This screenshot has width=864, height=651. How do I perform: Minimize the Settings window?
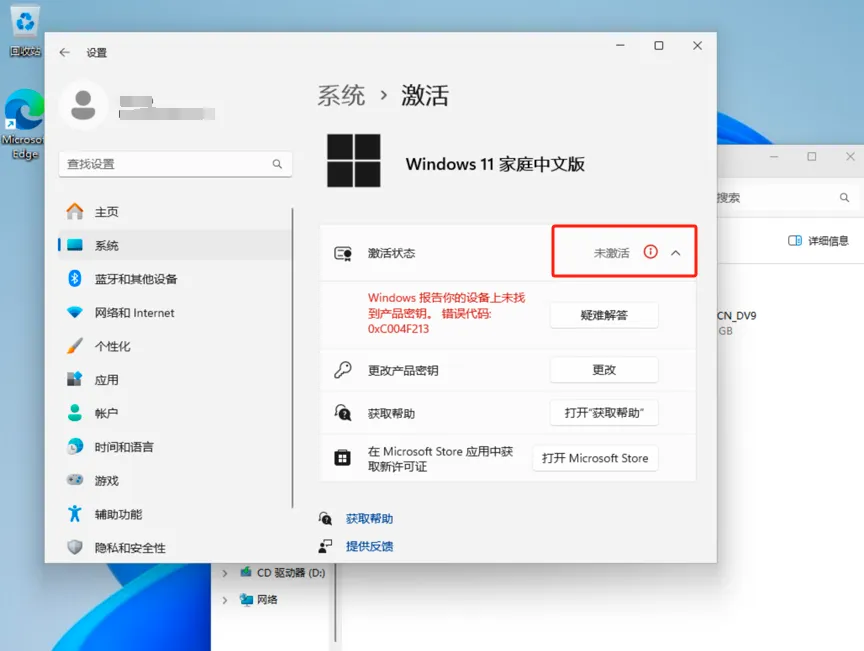[620, 46]
